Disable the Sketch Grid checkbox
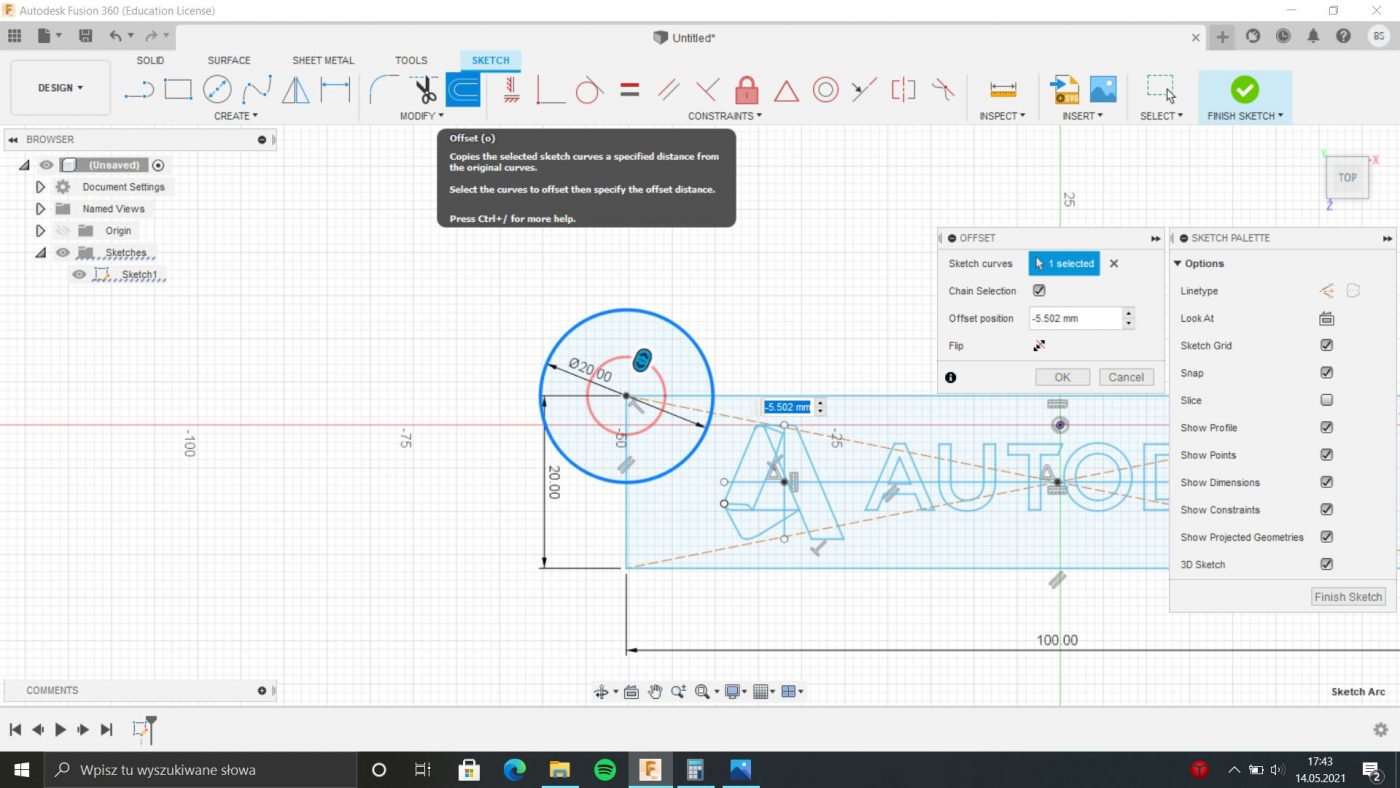 click(1326, 346)
